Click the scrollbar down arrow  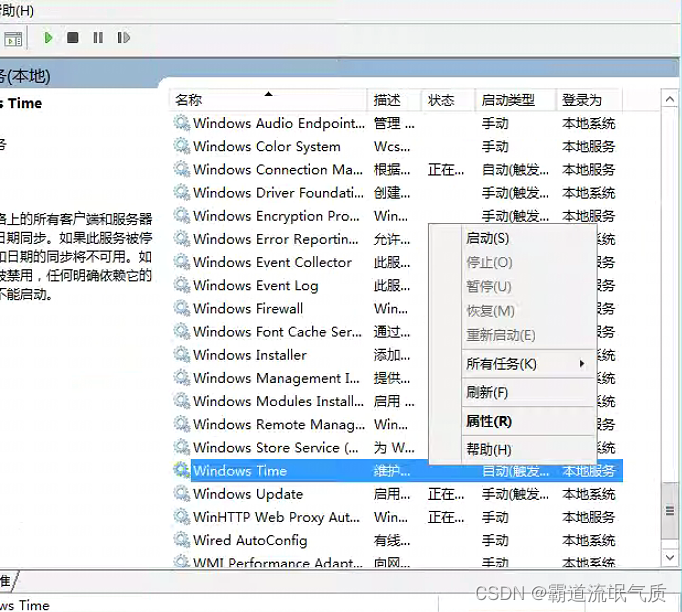(x=670, y=557)
